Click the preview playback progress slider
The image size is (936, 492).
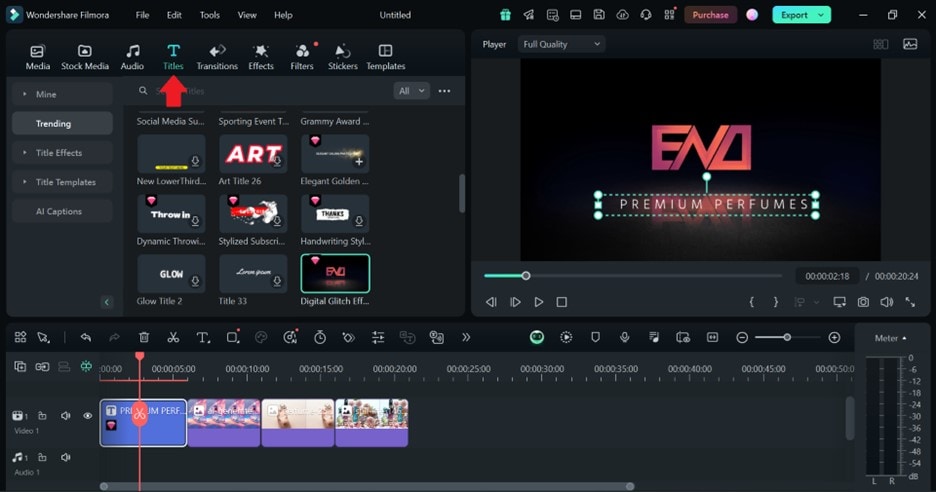click(633, 276)
